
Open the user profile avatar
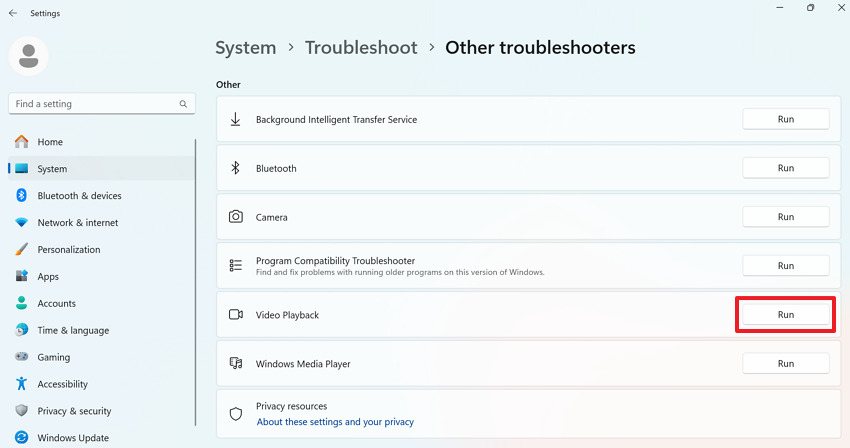29,56
